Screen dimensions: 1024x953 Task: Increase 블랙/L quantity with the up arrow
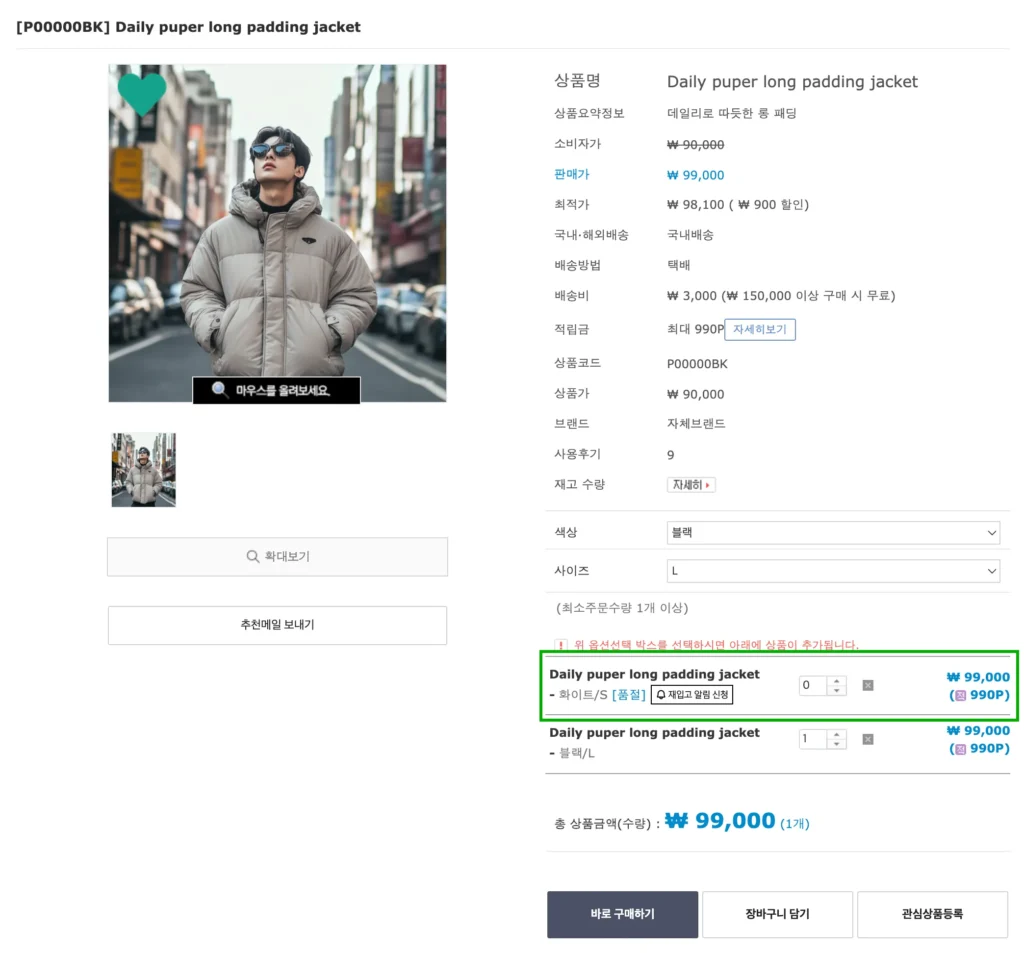[x=836, y=733]
